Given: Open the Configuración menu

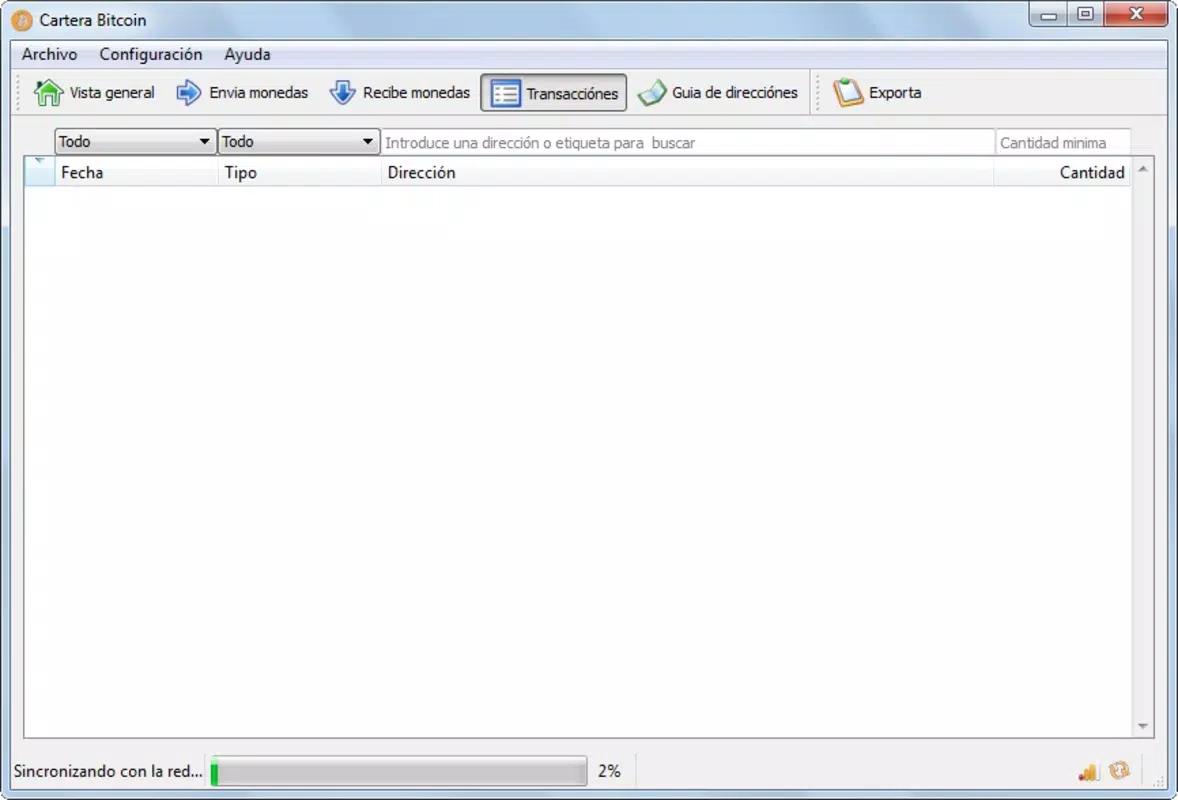Looking at the screenshot, I should point(151,54).
